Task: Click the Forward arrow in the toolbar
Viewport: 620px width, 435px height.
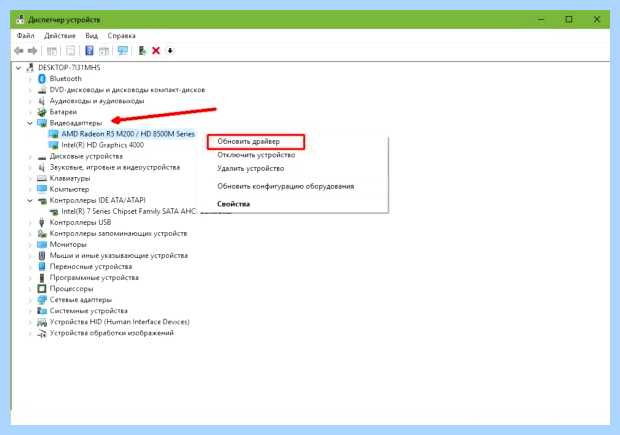Action: tap(33, 51)
